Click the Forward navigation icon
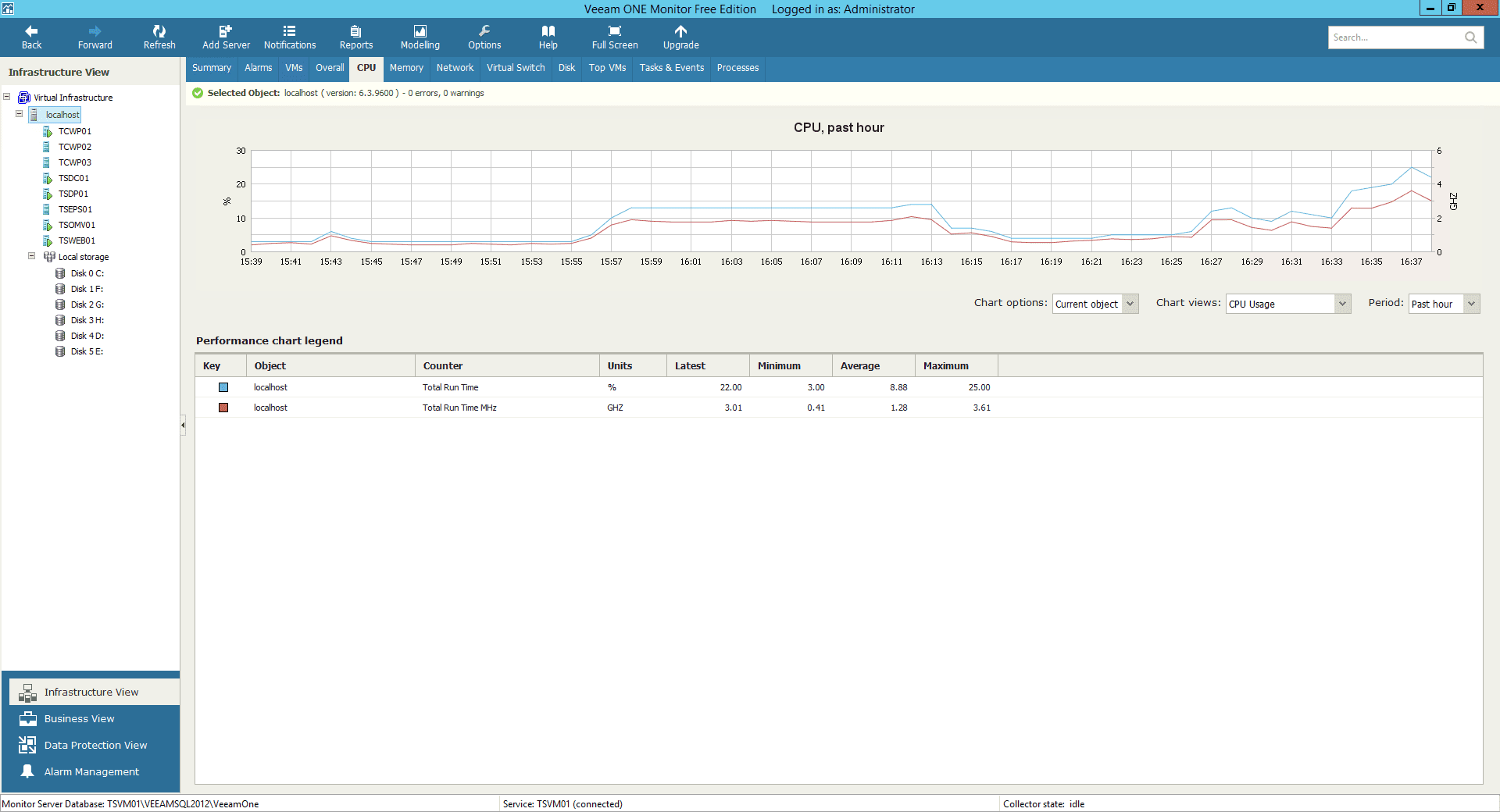The width and height of the screenshot is (1500, 812). pyautogui.click(x=95, y=31)
